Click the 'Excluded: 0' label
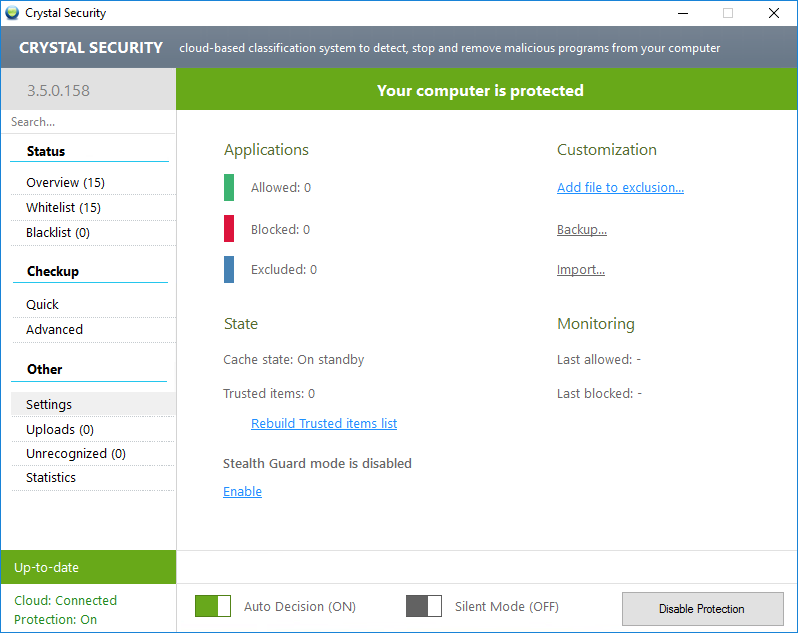The width and height of the screenshot is (798, 633). click(284, 269)
